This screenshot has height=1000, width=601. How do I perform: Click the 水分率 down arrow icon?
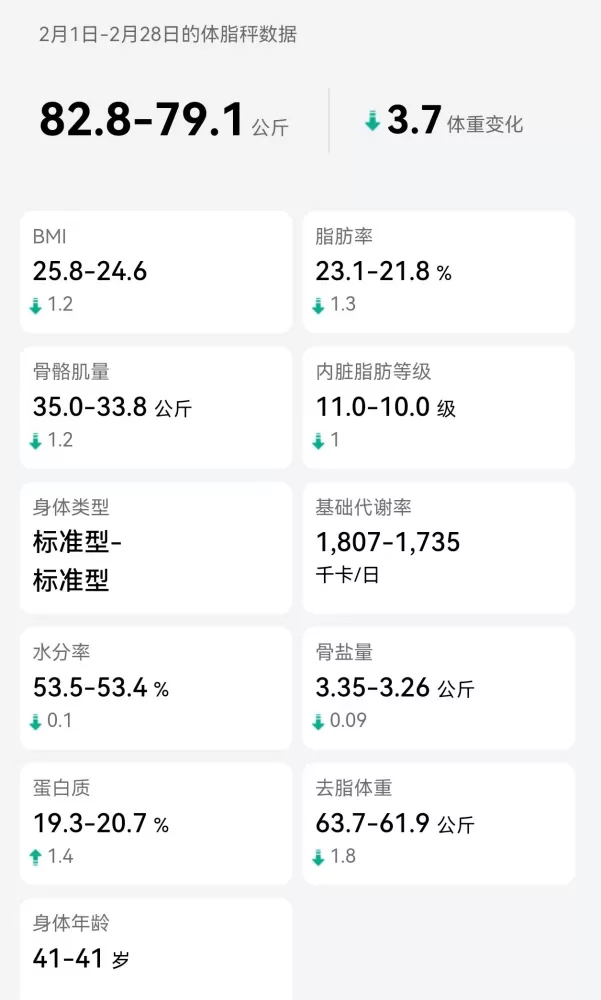pos(36,721)
